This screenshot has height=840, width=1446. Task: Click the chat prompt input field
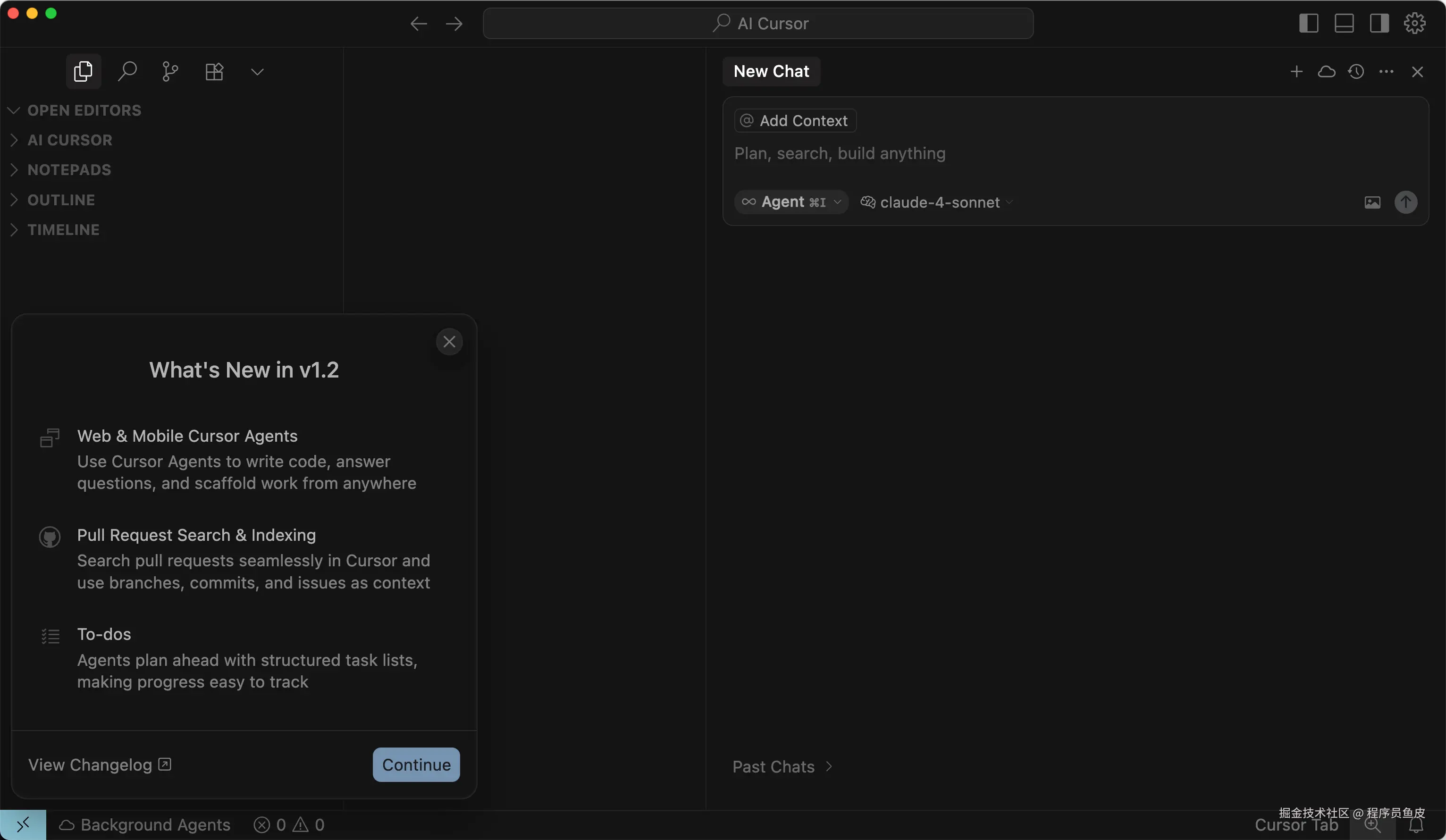(1033, 153)
